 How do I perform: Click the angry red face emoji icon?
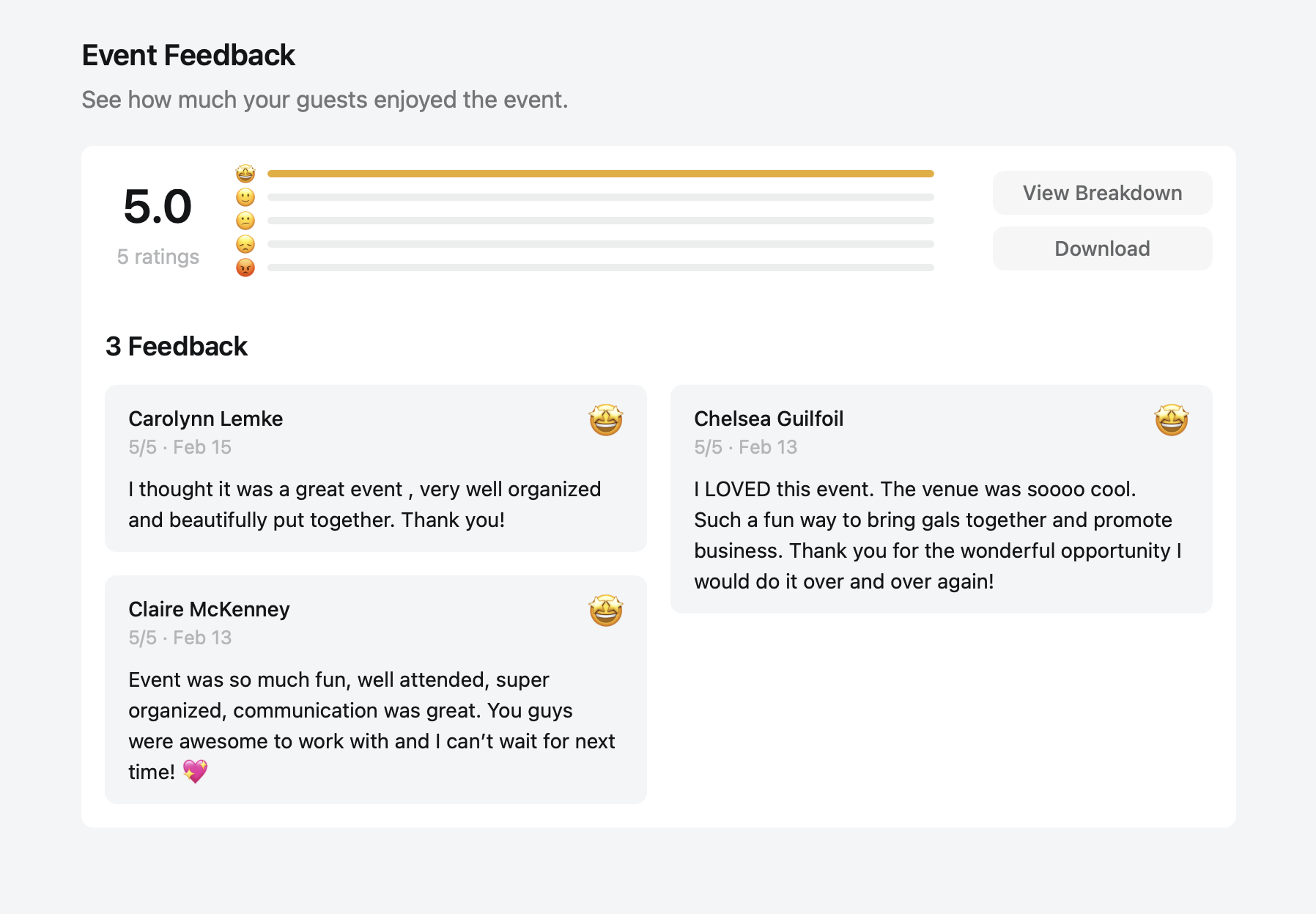[245, 268]
